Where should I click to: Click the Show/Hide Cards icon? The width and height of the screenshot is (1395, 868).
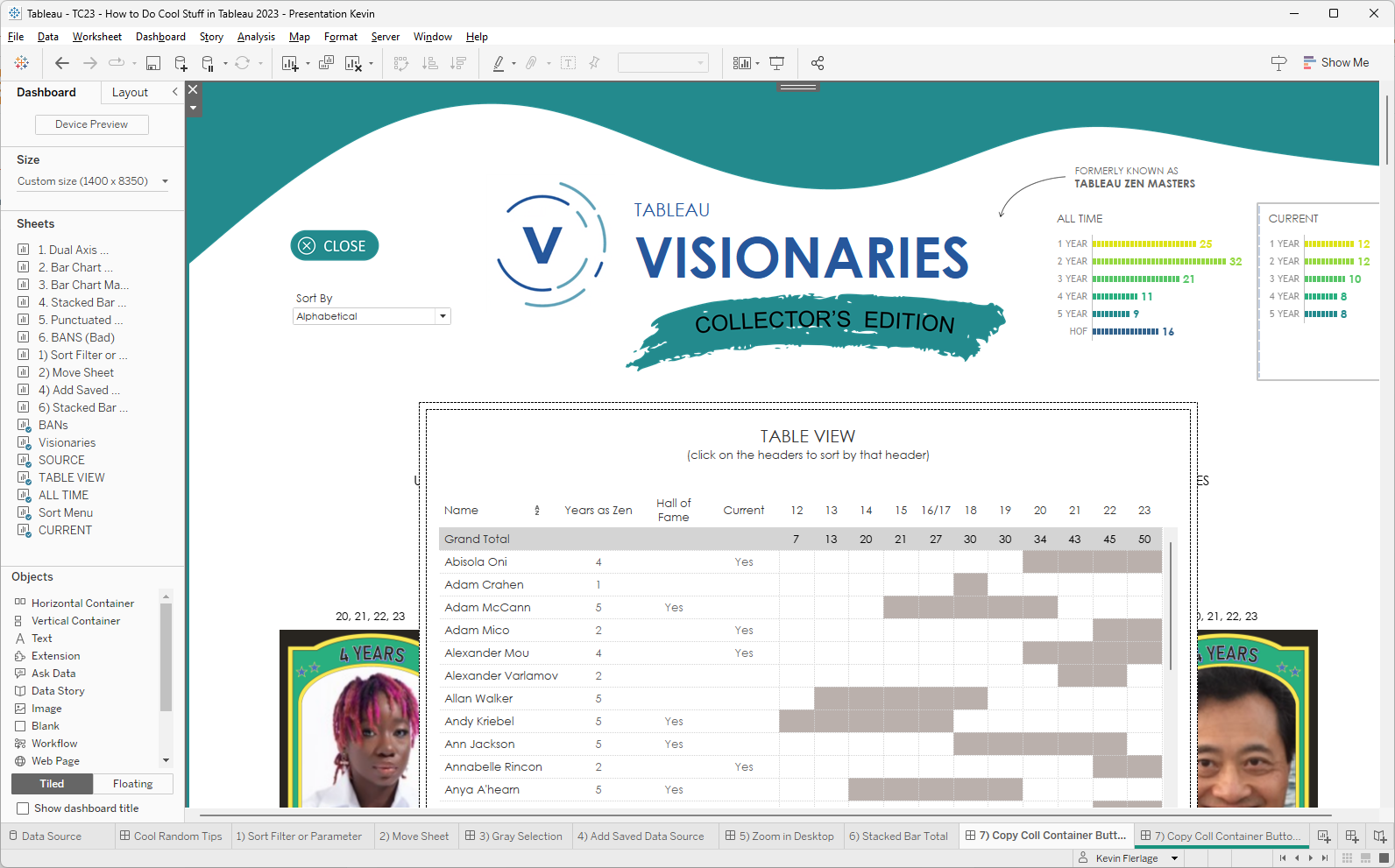742,63
